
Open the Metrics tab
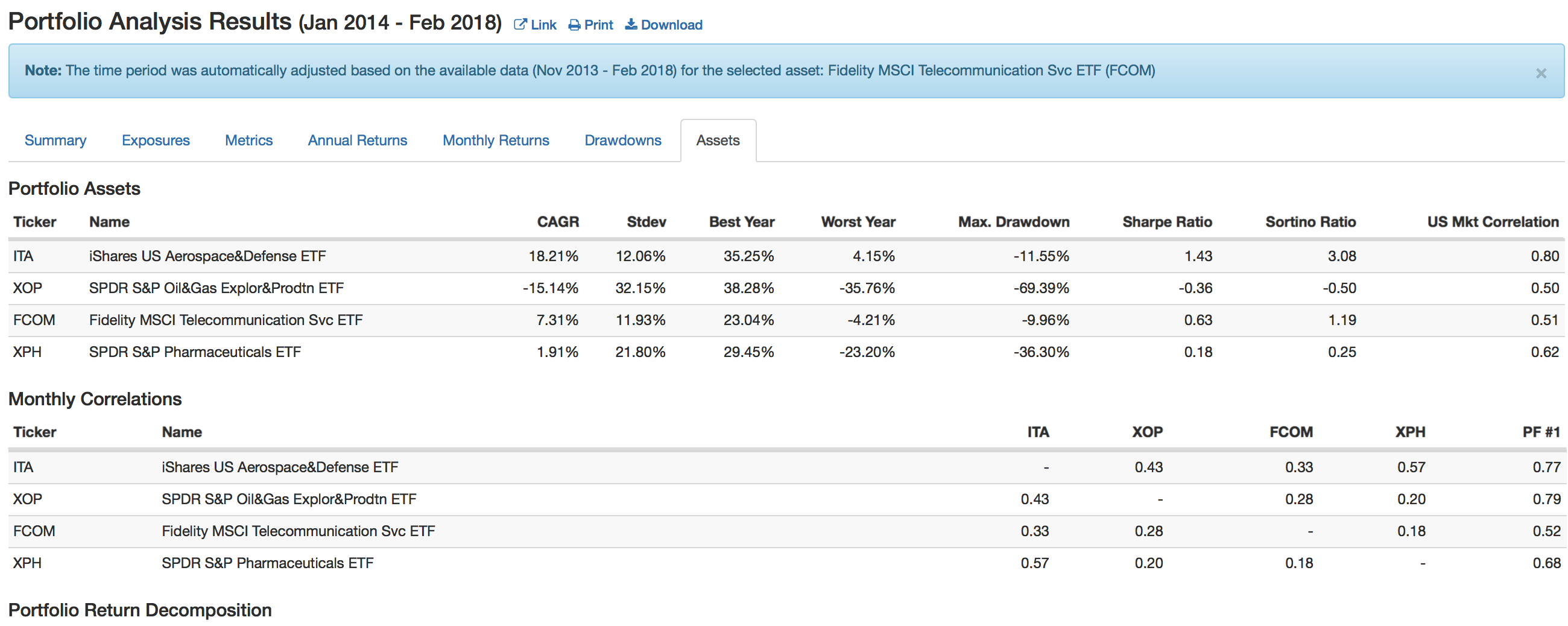(x=248, y=140)
